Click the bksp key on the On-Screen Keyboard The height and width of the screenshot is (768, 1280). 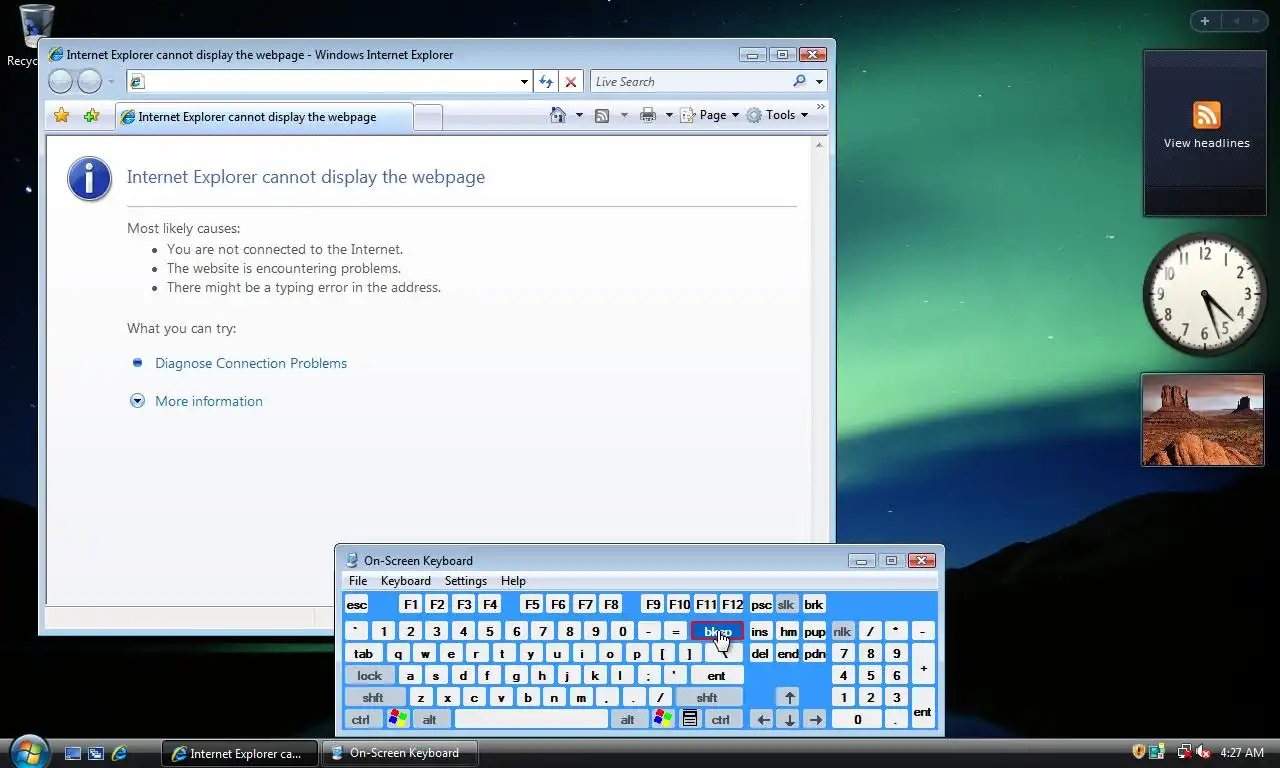coord(717,632)
